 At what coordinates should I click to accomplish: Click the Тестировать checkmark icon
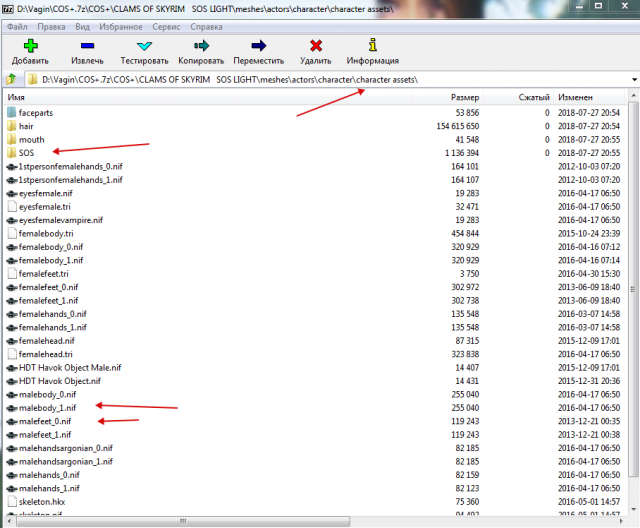point(145,45)
